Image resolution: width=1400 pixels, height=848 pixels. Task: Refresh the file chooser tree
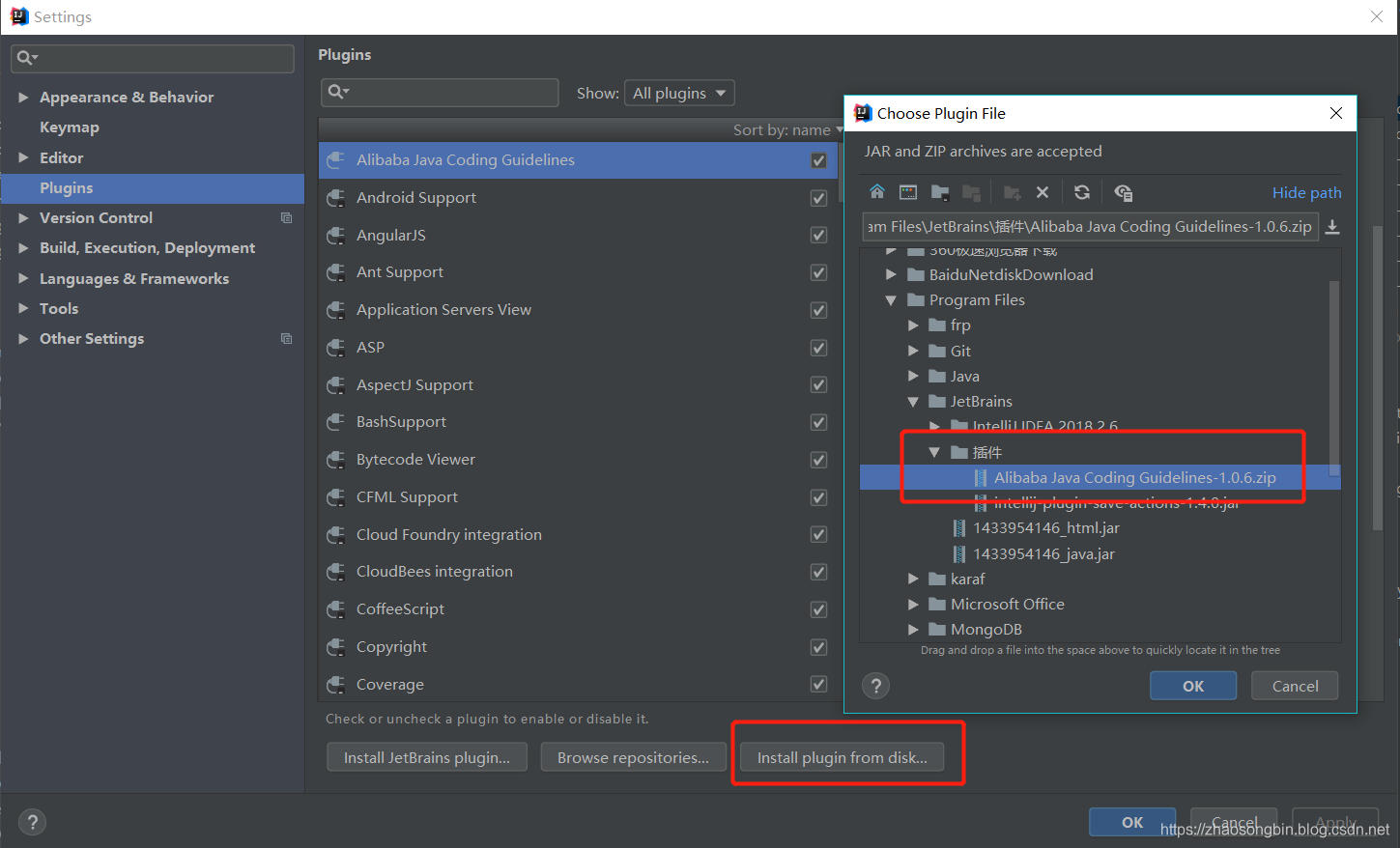(x=1082, y=192)
